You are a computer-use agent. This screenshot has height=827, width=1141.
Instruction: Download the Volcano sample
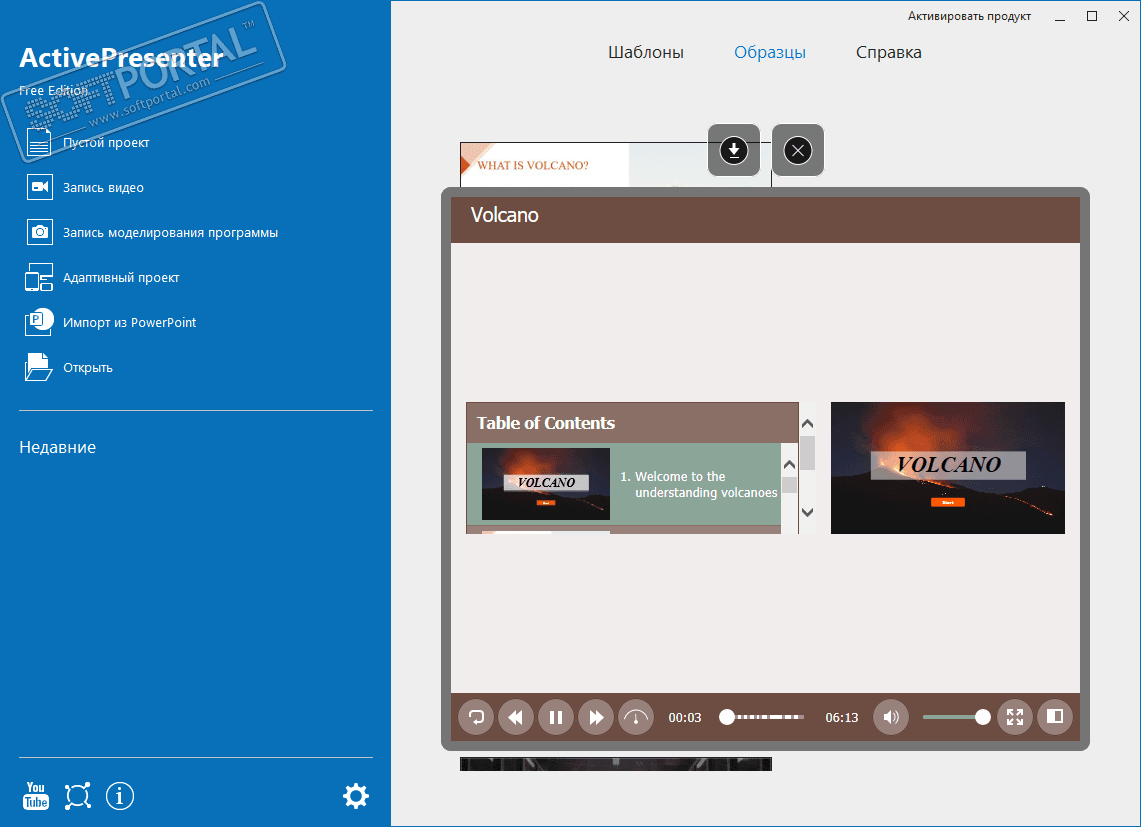click(734, 150)
